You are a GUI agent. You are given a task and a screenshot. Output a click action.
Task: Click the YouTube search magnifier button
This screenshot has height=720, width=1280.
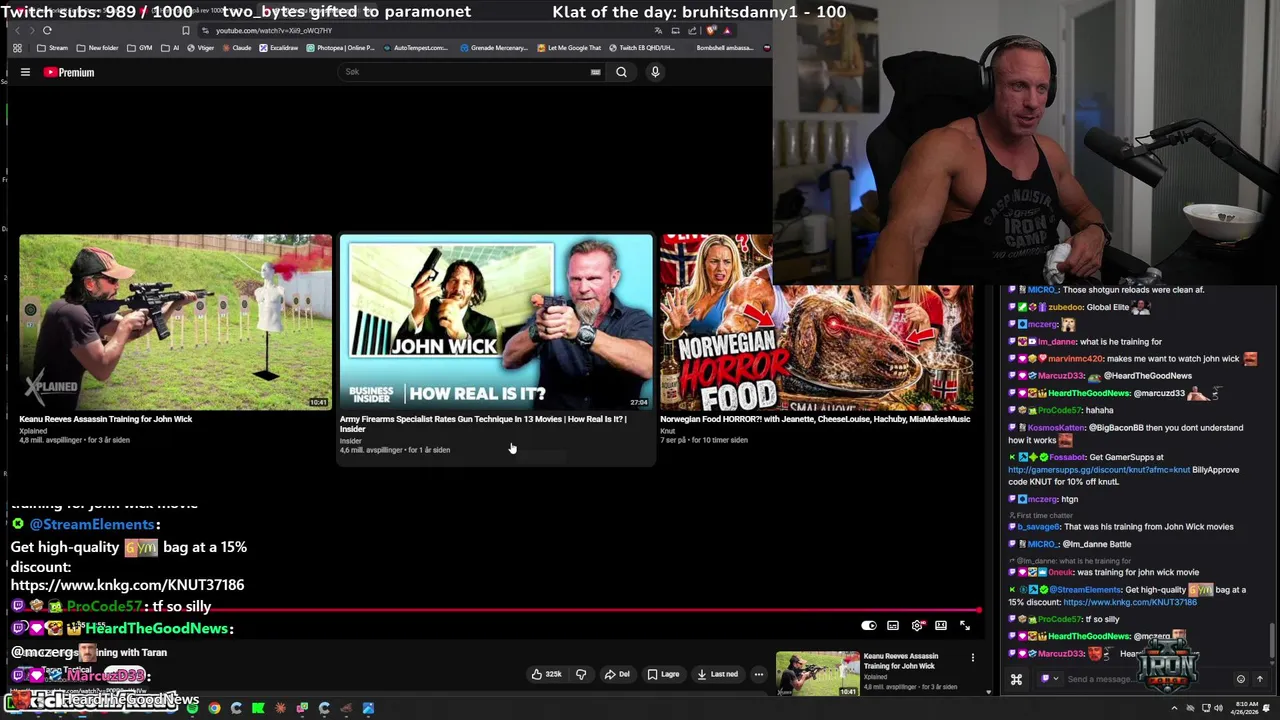coord(621,72)
